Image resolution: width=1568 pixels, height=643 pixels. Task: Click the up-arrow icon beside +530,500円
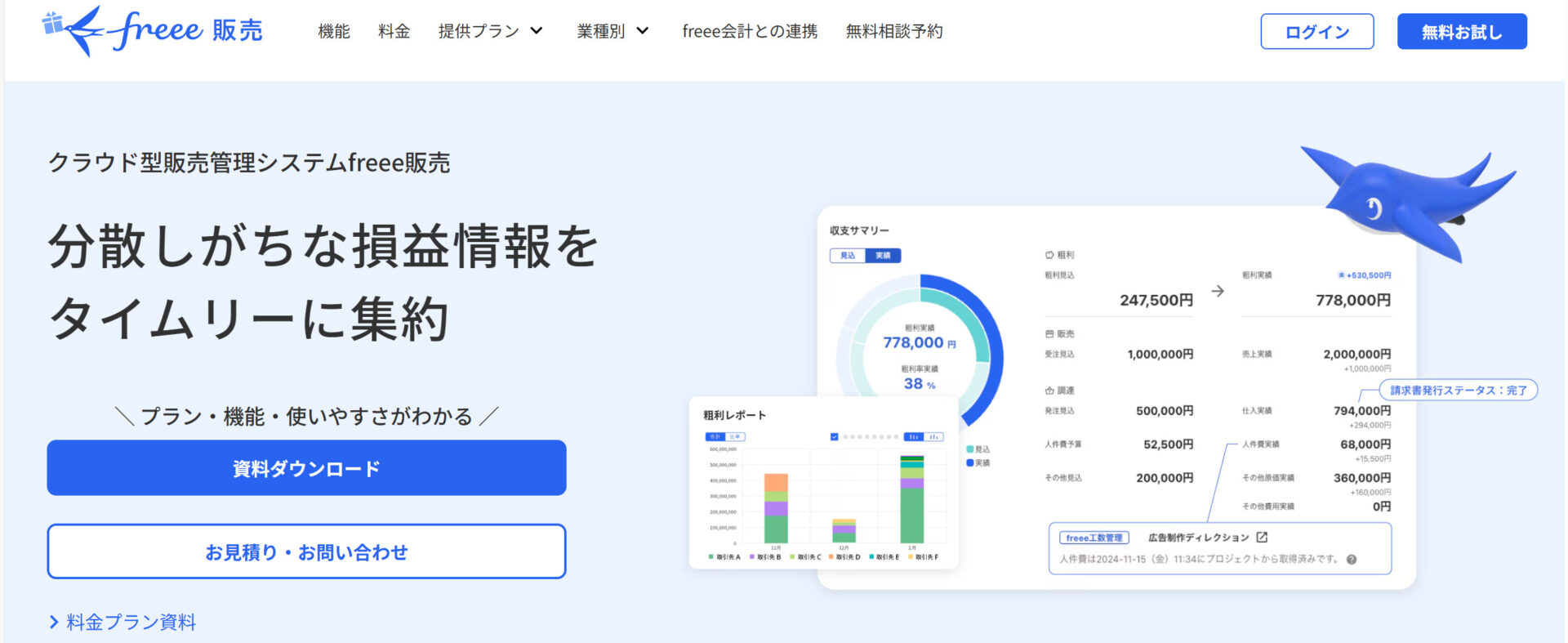1341,275
